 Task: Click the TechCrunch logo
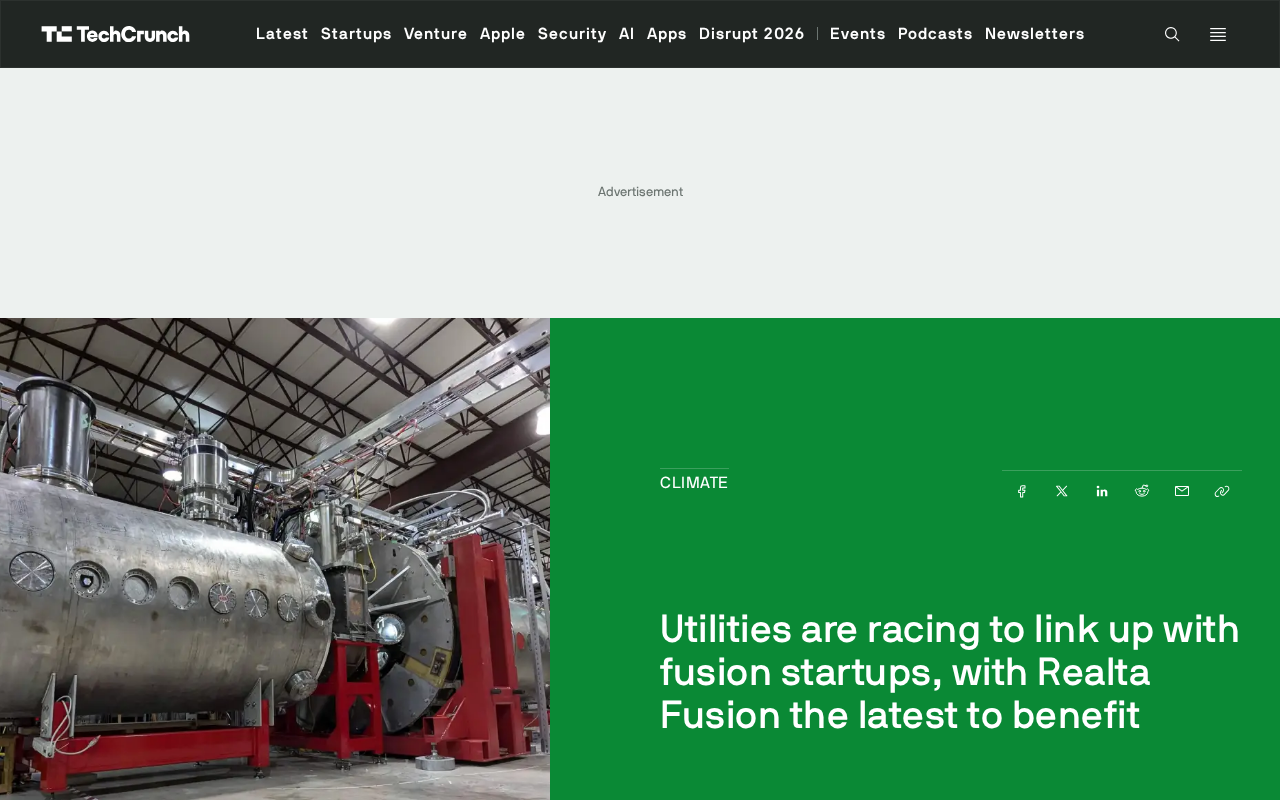(x=115, y=34)
